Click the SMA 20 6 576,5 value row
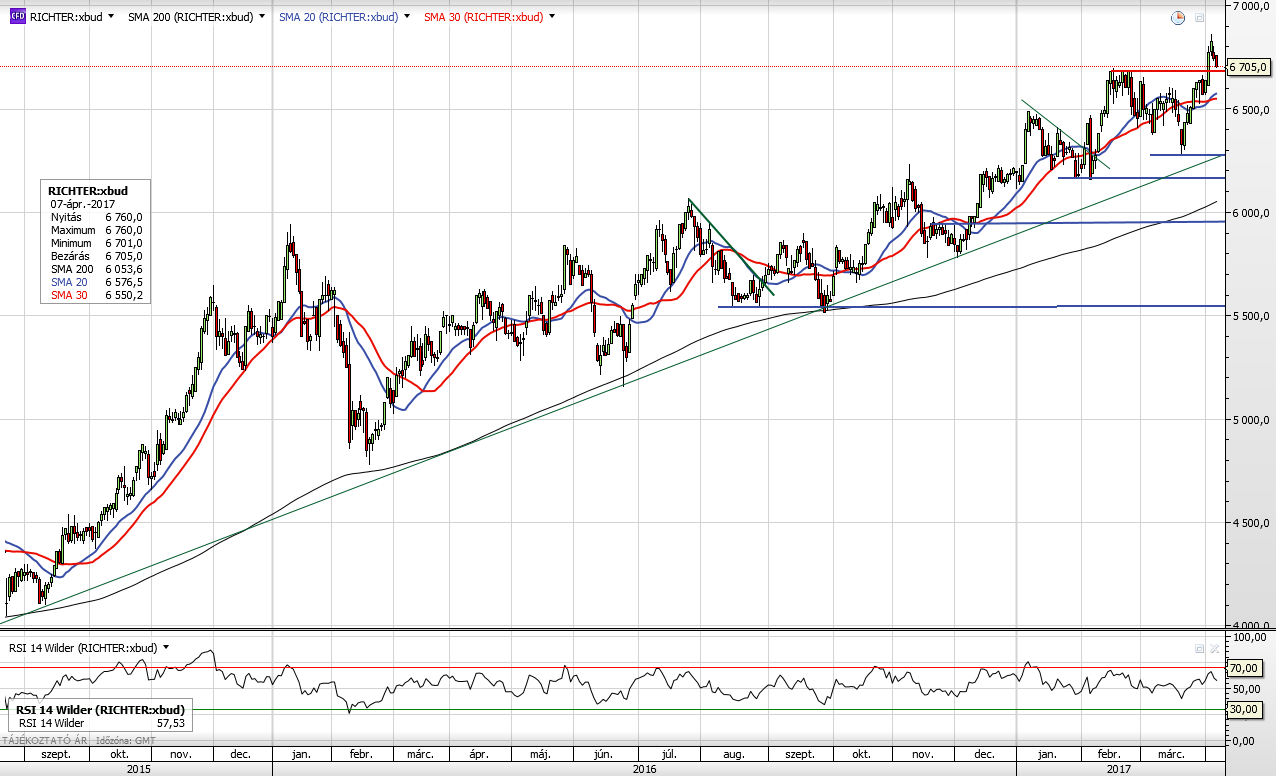 click(96, 282)
